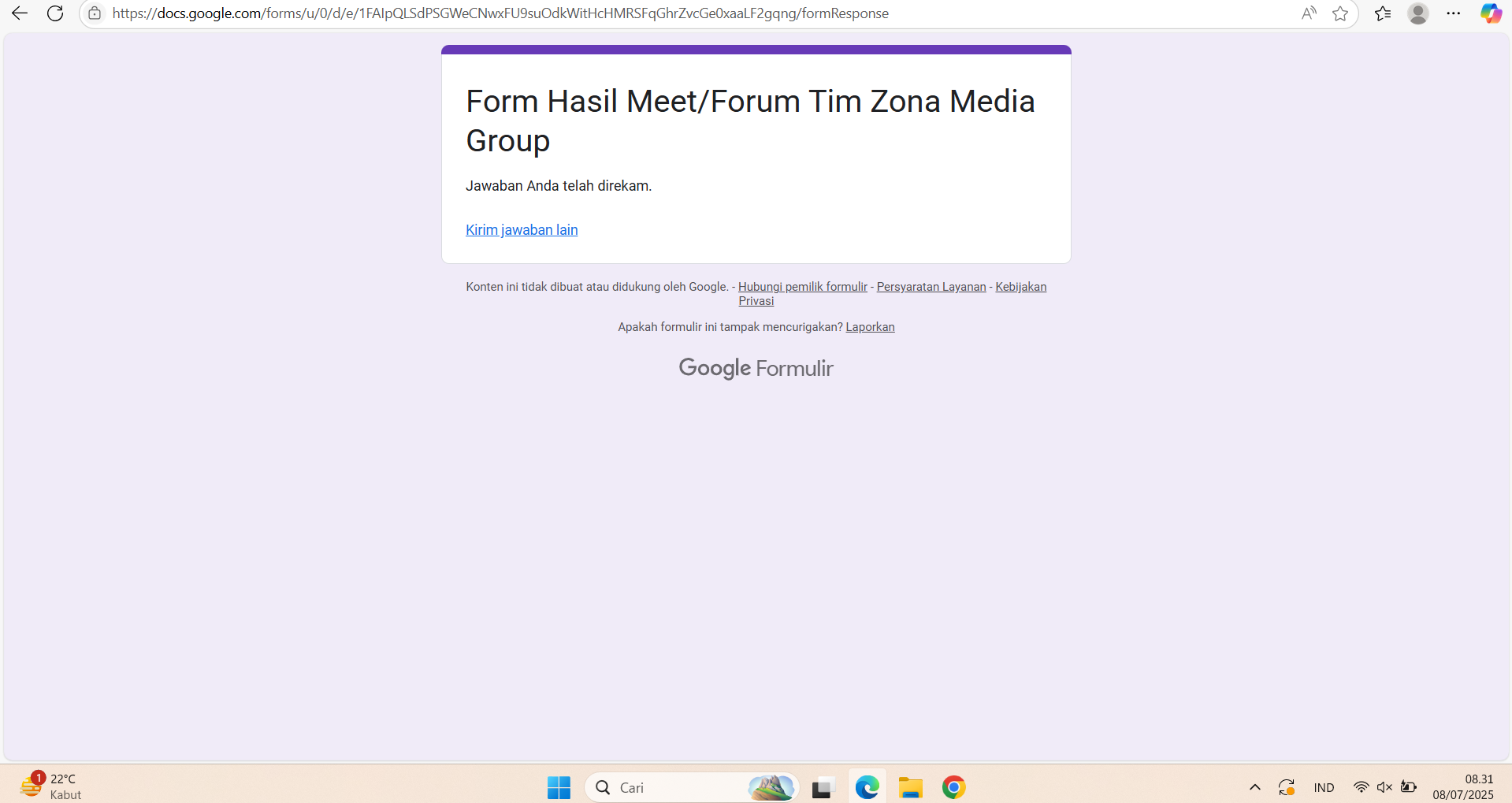
Task: Expand hidden system tray icons
Action: (1254, 786)
